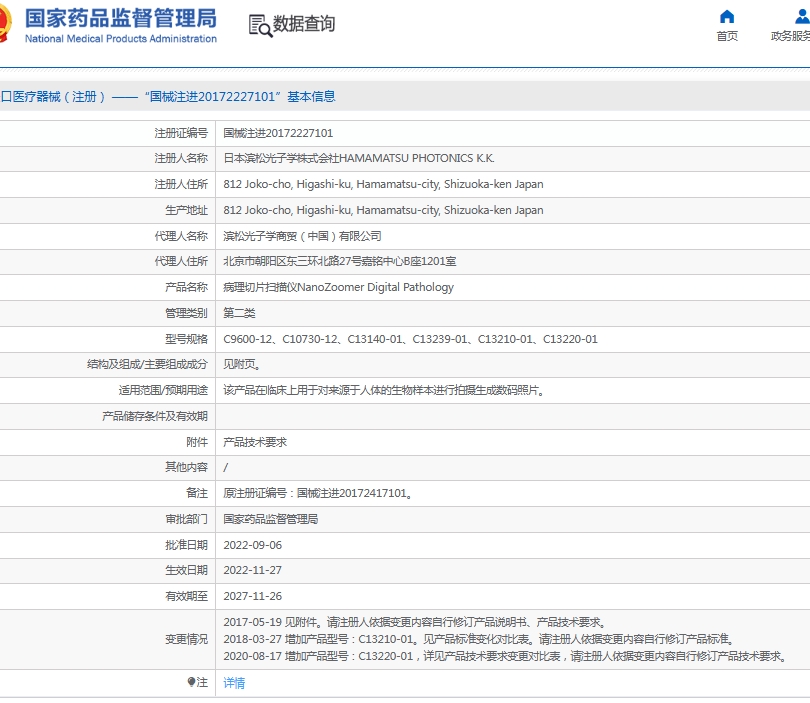Click the 注 lightbulb icon
The width and height of the screenshot is (810, 703).
click(191, 682)
